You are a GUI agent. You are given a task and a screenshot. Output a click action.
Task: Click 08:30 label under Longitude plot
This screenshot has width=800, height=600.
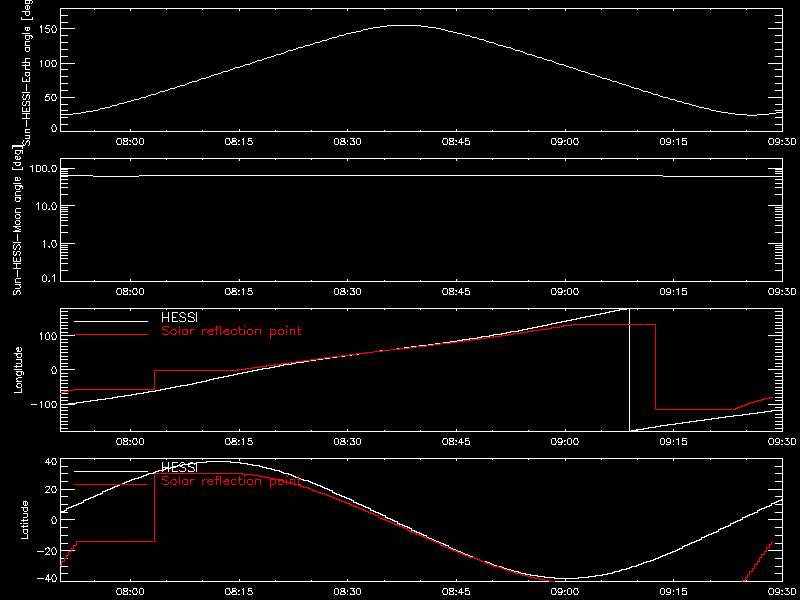pos(347,441)
